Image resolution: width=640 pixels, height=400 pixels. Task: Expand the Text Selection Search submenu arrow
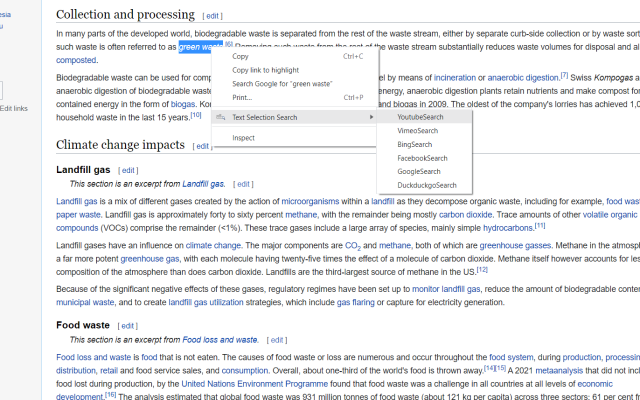[371, 117]
